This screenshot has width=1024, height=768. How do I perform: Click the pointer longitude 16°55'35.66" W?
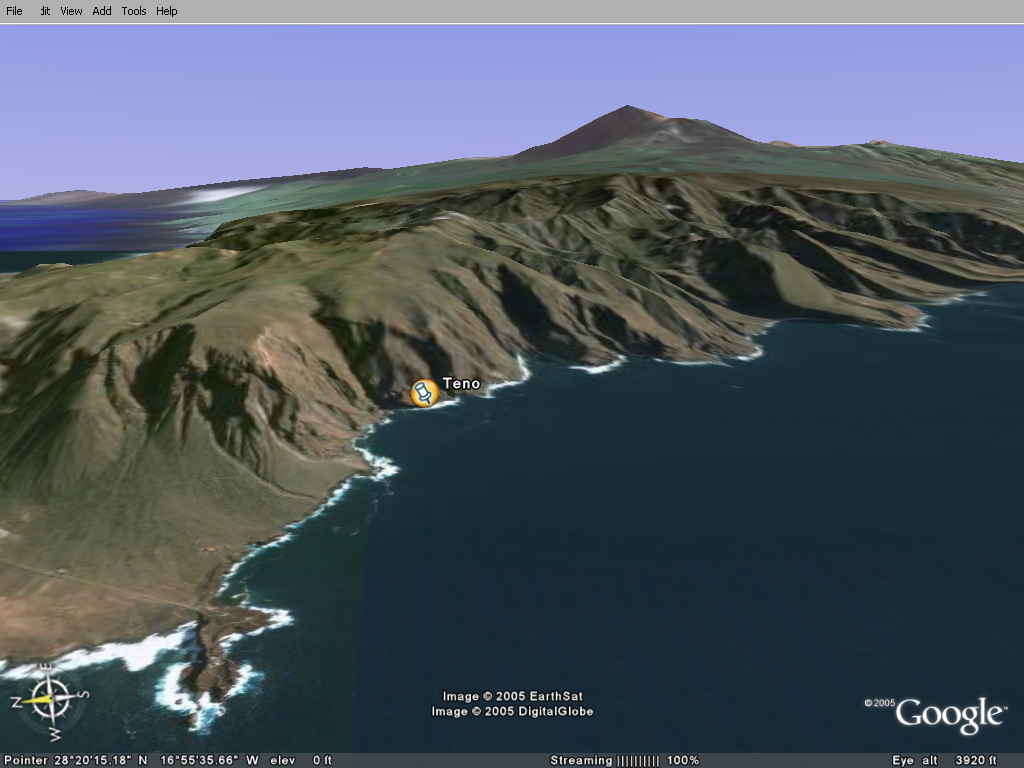(210, 760)
